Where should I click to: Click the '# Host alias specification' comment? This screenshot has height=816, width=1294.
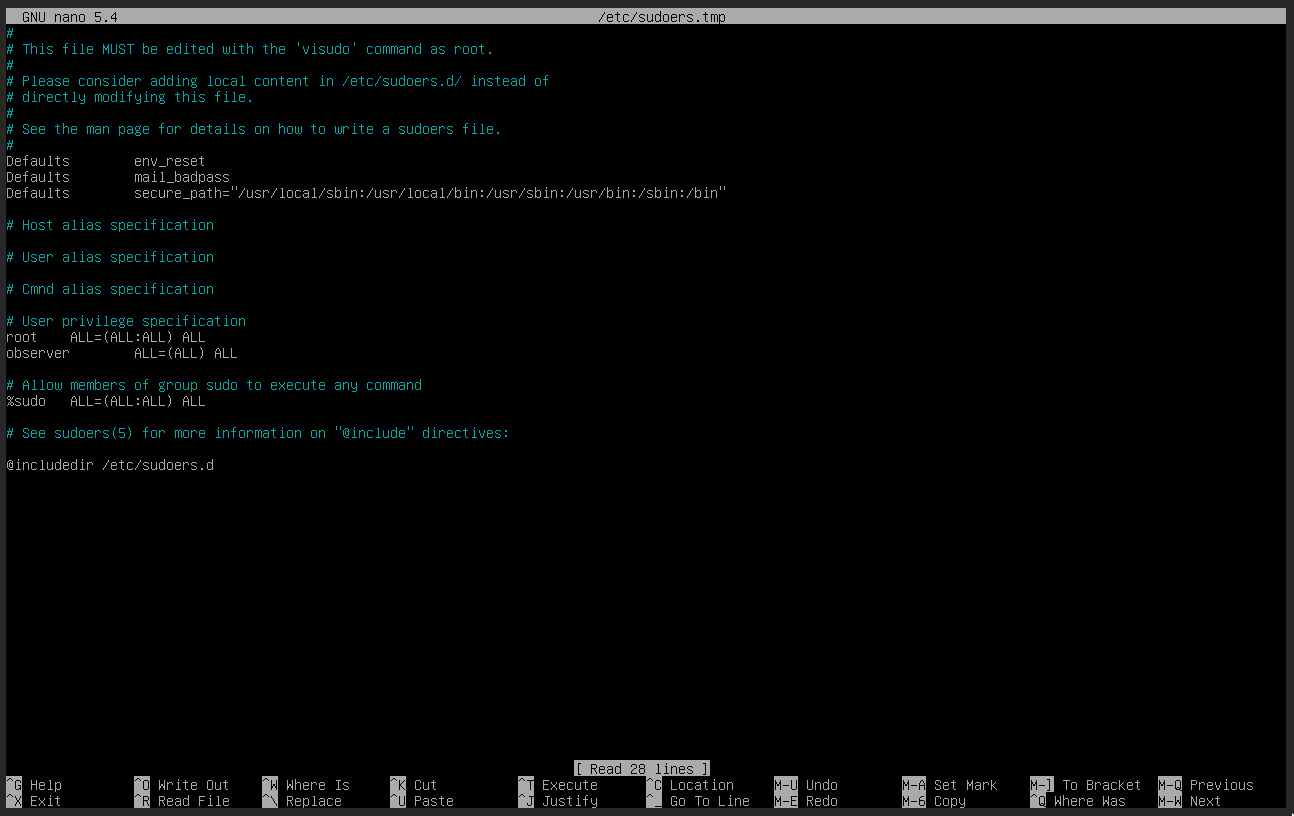pos(110,225)
